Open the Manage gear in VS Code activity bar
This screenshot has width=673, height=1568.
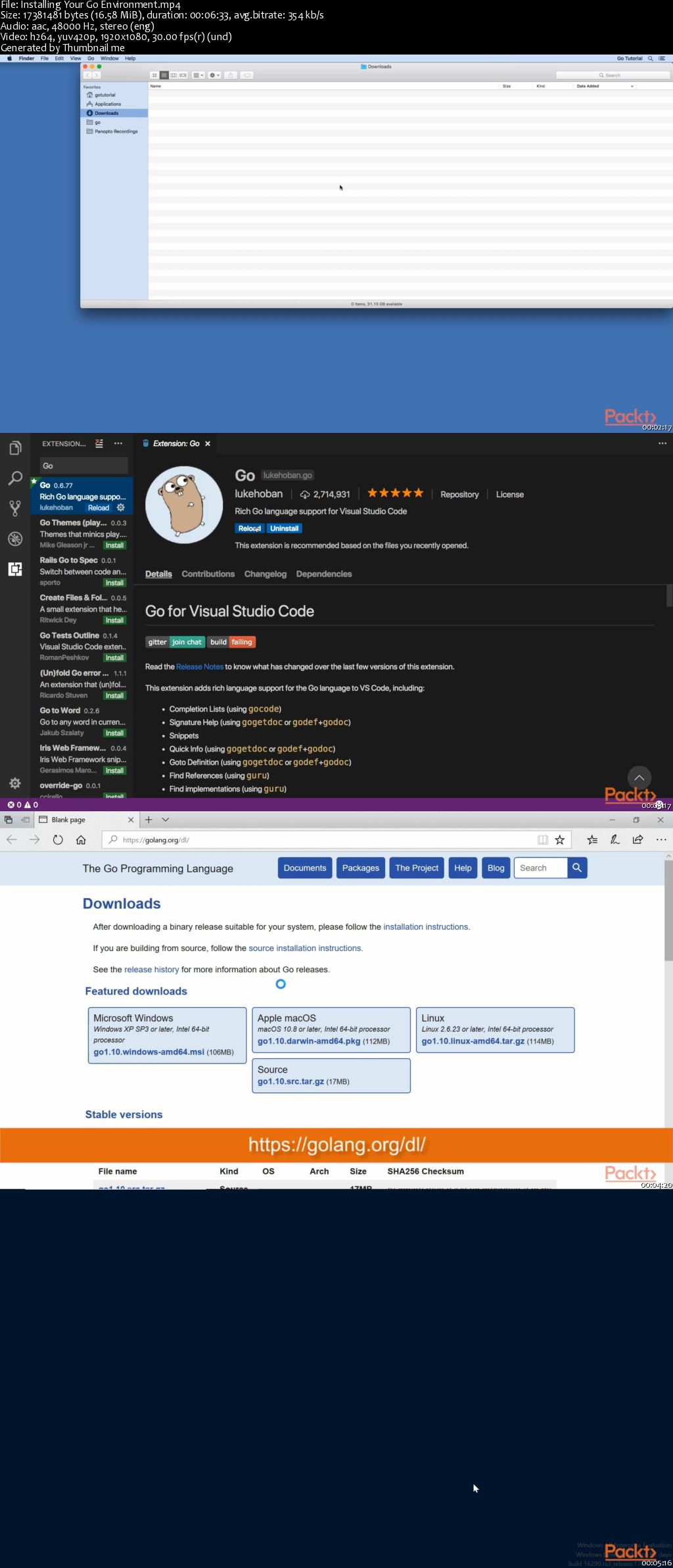pyautogui.click(x=15, y=783)
